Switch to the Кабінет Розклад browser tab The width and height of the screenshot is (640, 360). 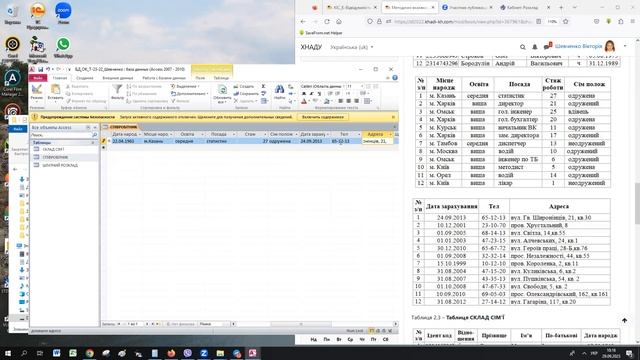pyautogui.click(x=525, y=7)
